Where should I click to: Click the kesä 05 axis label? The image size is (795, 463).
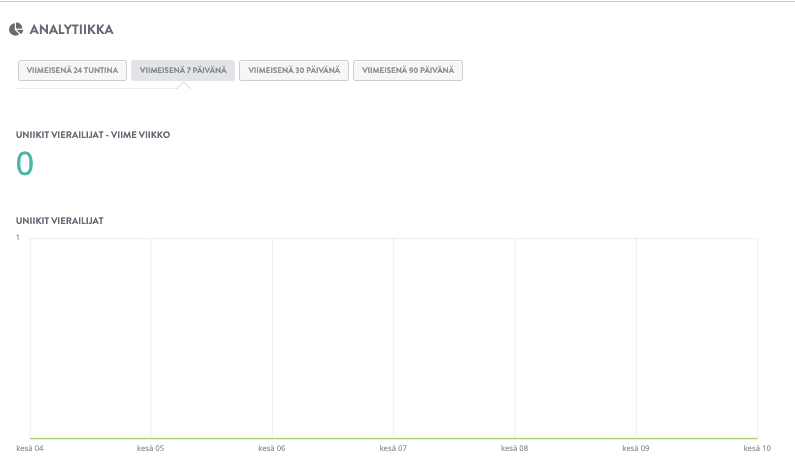(x=151, y=448)
